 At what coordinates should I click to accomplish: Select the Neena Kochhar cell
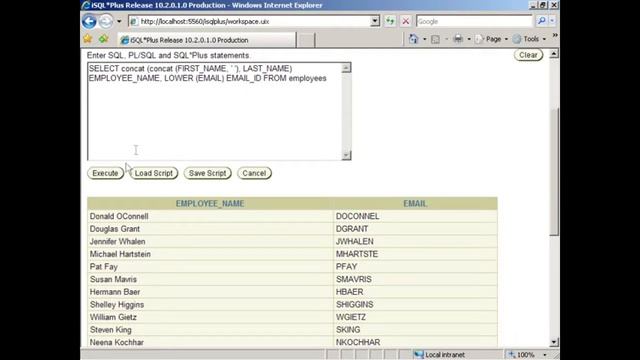[210, 342]
